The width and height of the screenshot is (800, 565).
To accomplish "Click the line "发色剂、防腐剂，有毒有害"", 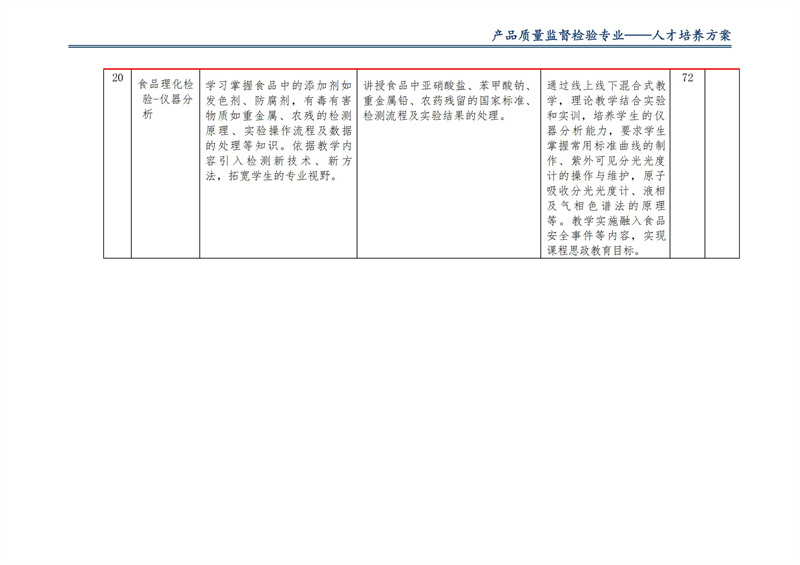I will (x=278, y=100).
